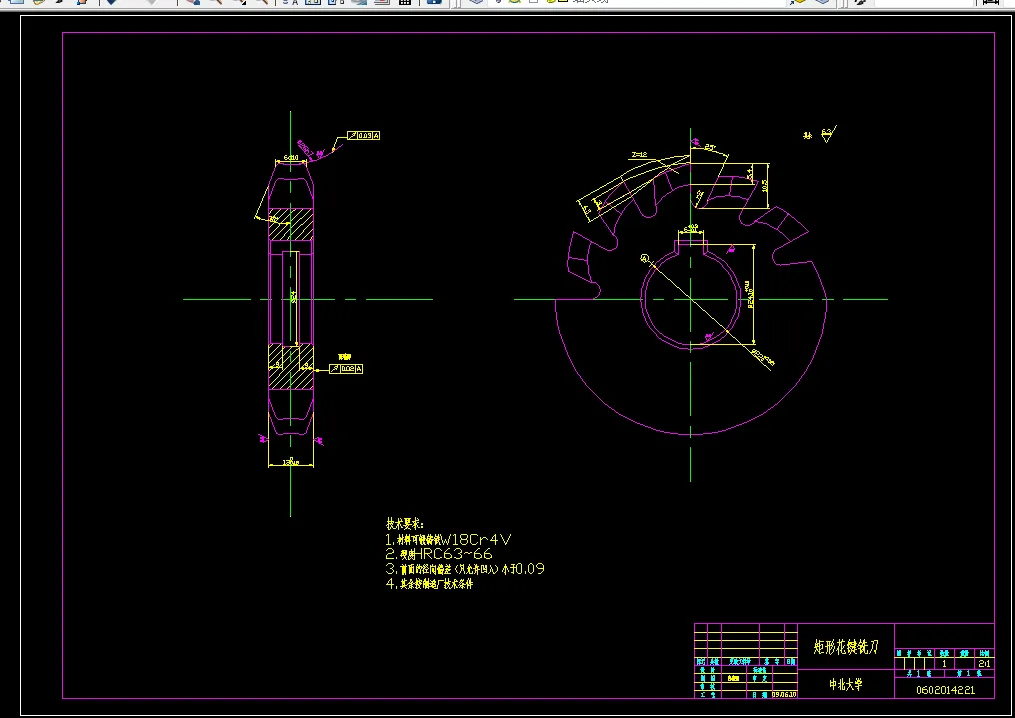The height and width of the screenshot is (718, 1015).
Task: Select the "Z=12" leader label
Action: tap(639, 155)
